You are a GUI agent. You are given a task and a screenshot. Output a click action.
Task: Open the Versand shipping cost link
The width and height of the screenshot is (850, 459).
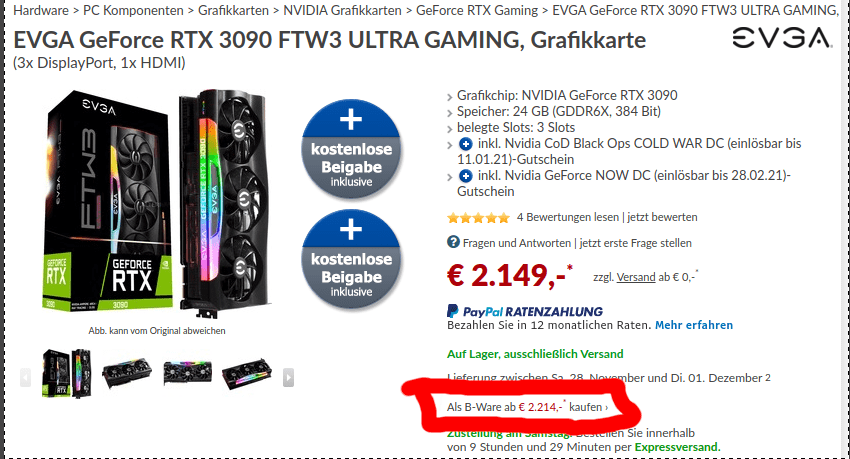point(636,277)
